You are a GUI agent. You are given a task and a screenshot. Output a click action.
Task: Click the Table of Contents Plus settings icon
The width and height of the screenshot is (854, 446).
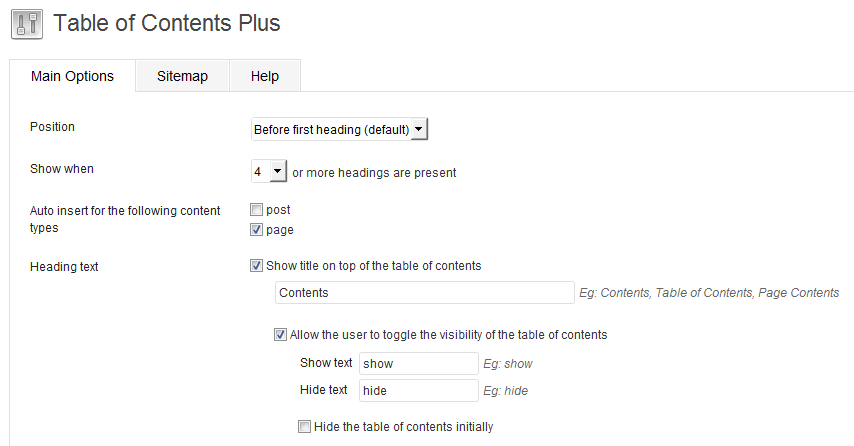(26, 24)
